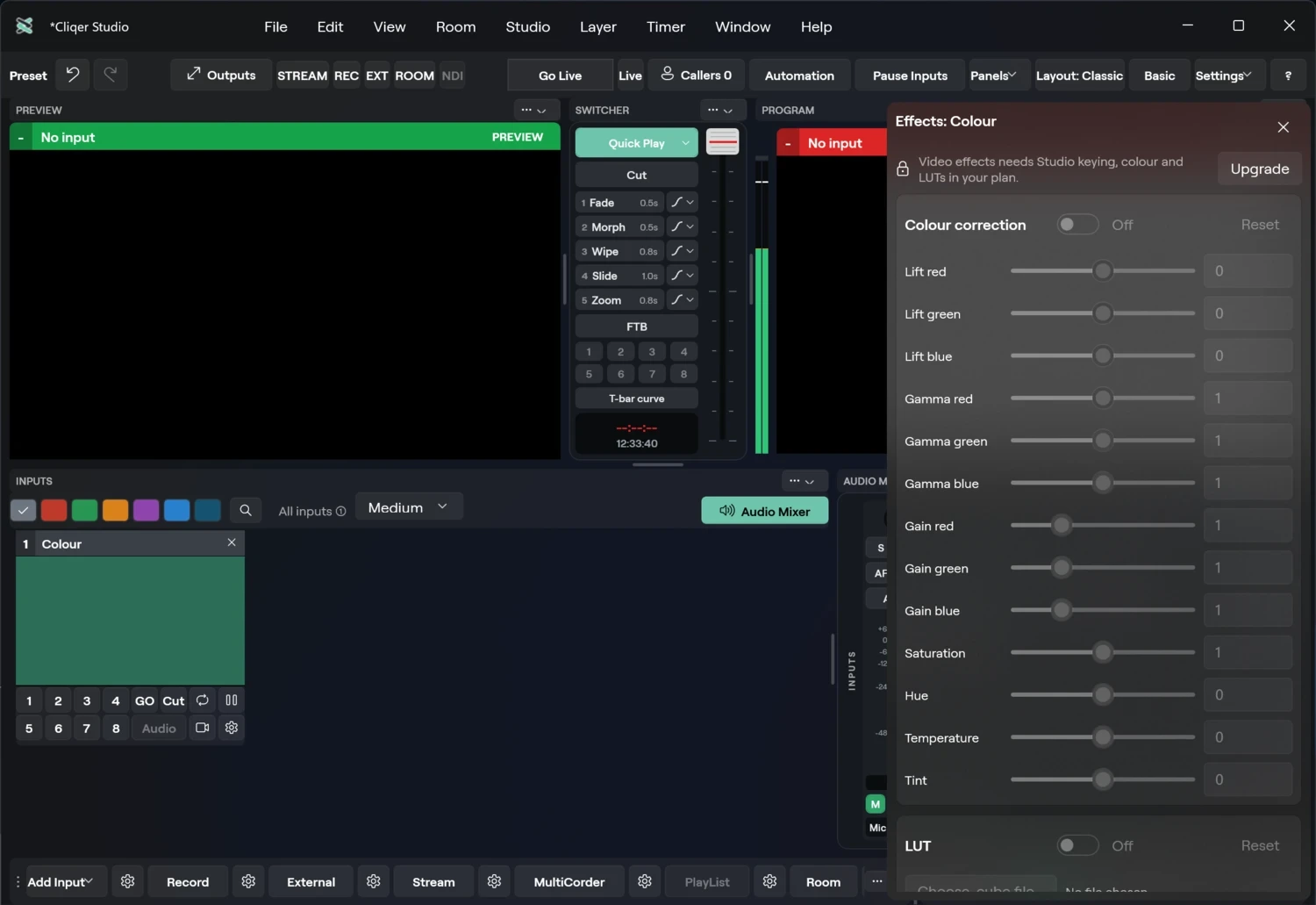Enable the LUT toggle
Image resolution: width=1316 pixels, height=905 pixels.
[x=1077, y=845]
